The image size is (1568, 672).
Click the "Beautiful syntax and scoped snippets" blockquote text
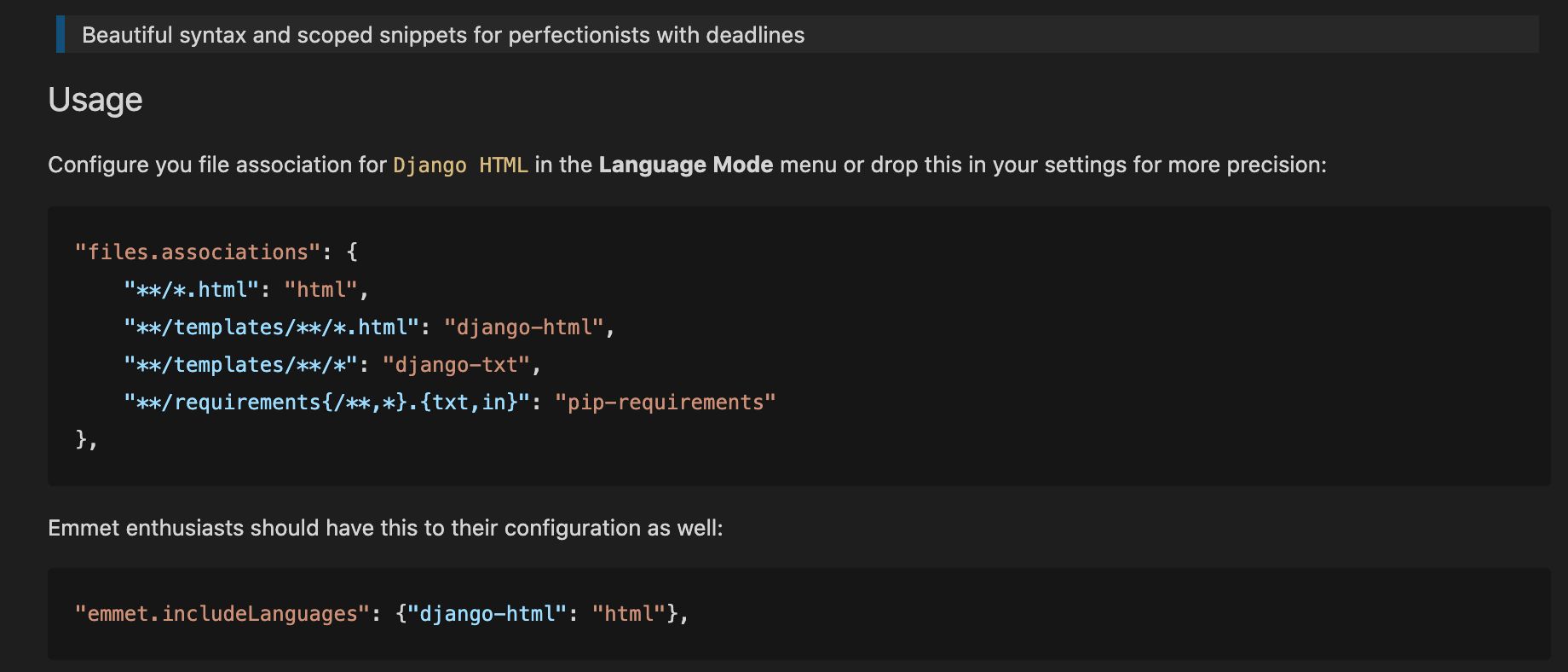[x=442, y=35]
